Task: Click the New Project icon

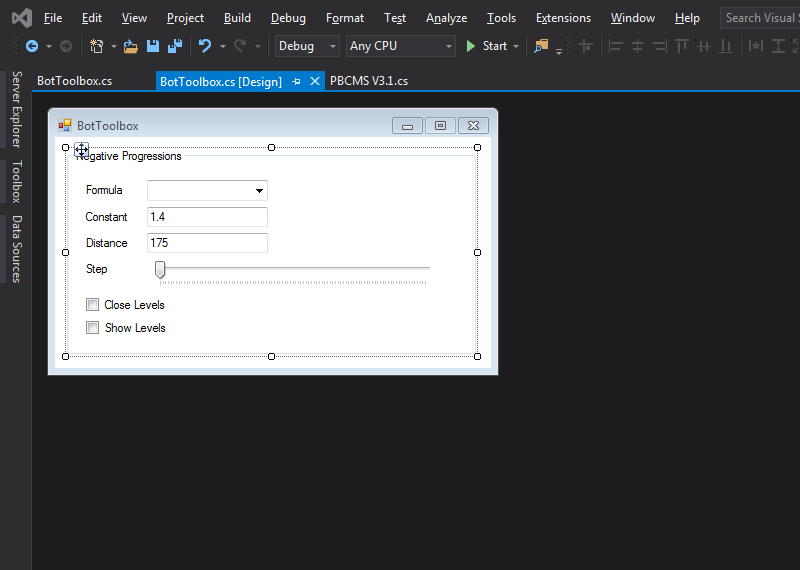Action: point(96,46)
